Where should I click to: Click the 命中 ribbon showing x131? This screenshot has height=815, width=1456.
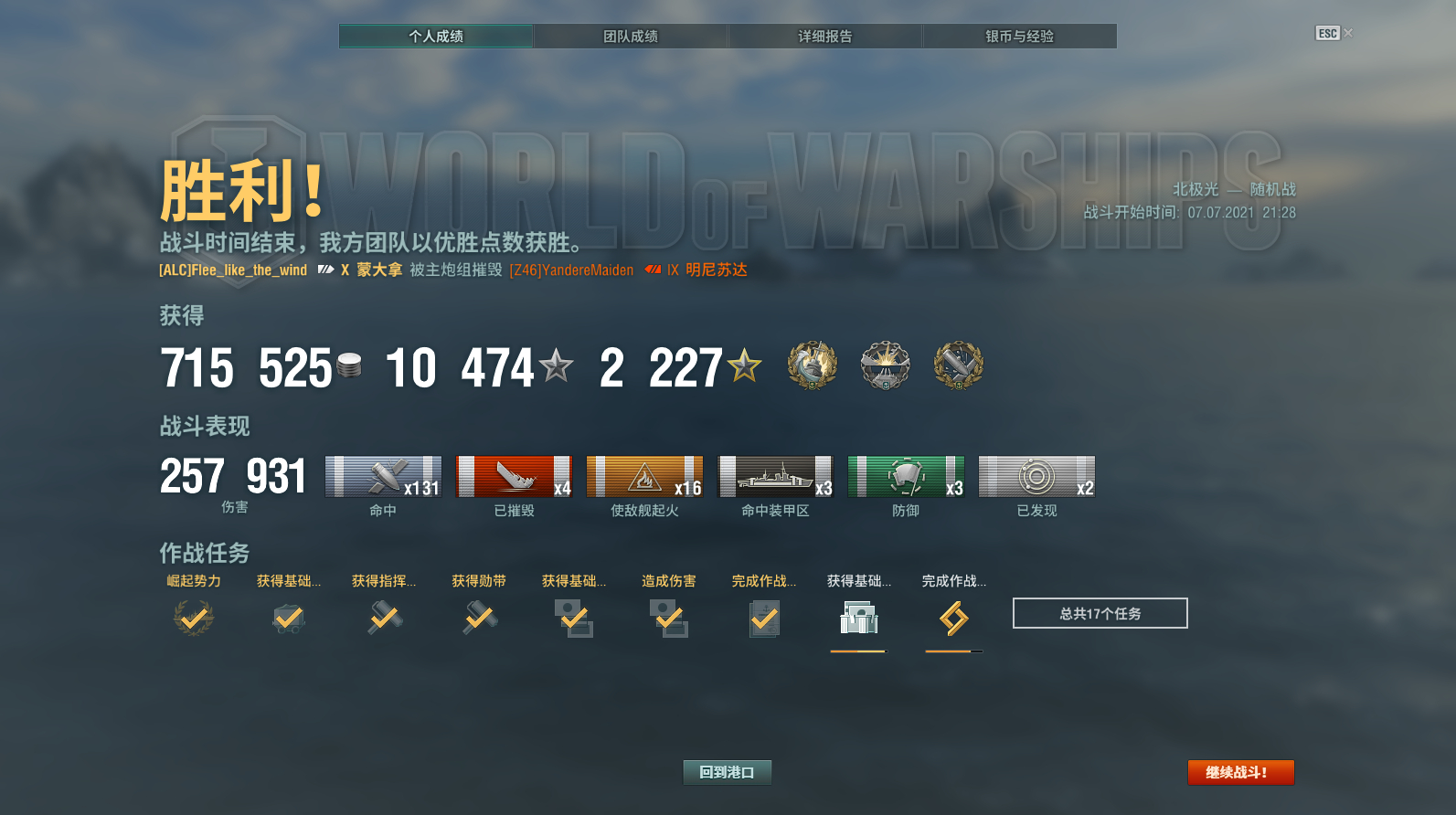pos(383,476)
